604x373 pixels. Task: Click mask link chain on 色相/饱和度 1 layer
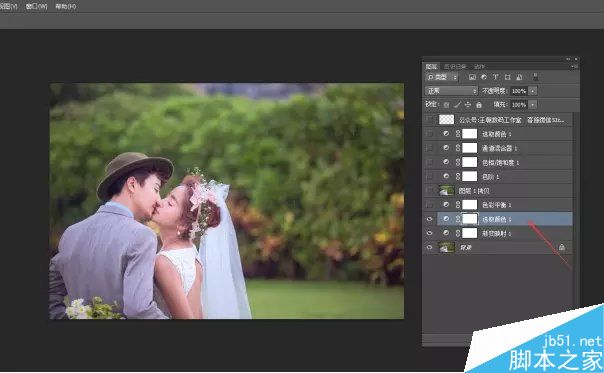[458, 162]
